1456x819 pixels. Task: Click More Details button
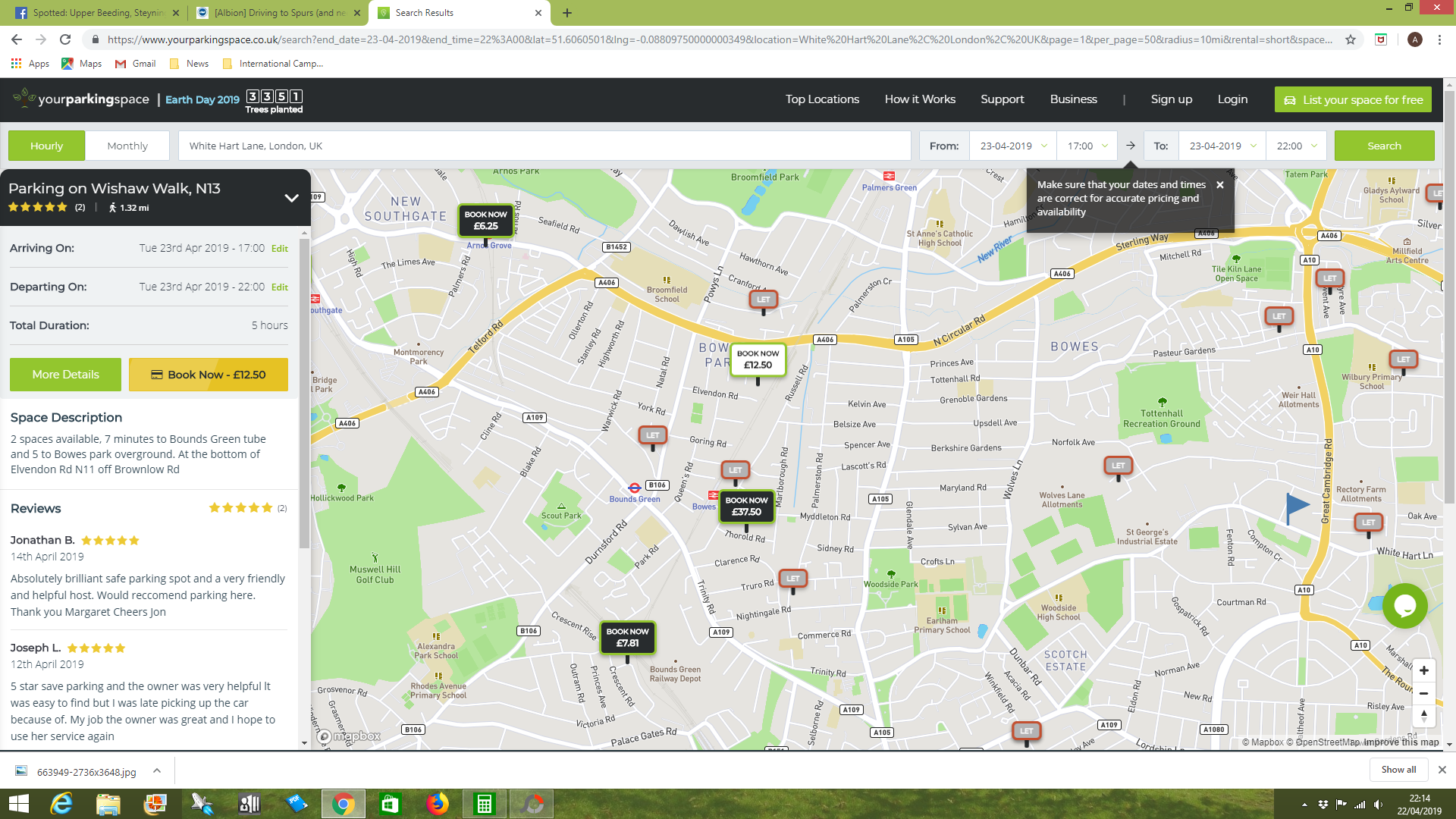pyautogui.click(x=65, y=375)
